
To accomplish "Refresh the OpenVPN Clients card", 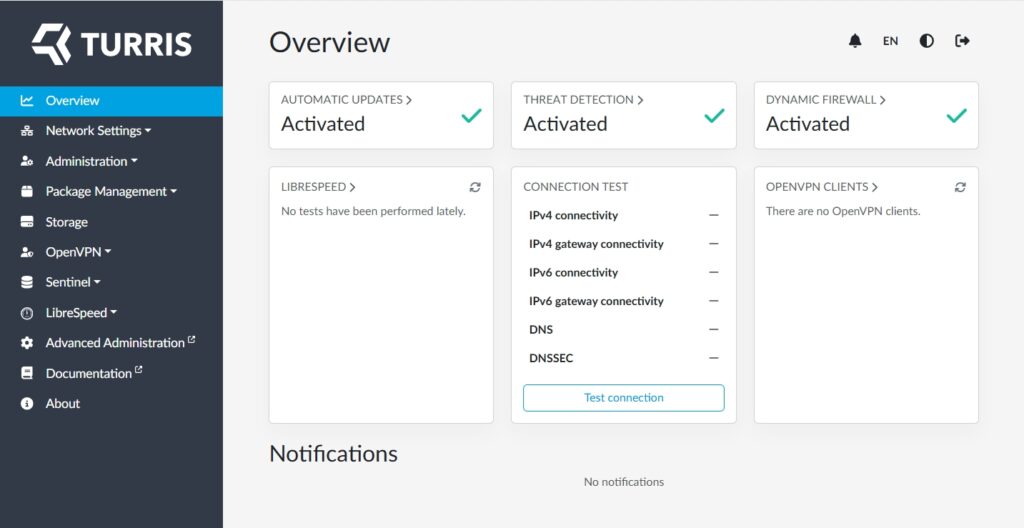I will coord(960,187).
